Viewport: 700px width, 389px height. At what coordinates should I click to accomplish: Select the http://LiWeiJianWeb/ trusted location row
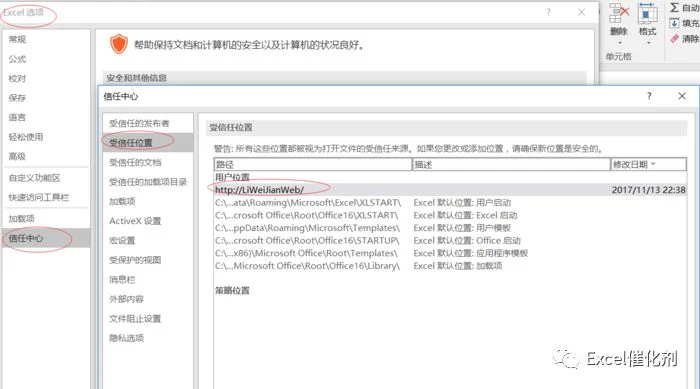click(450, 190)
